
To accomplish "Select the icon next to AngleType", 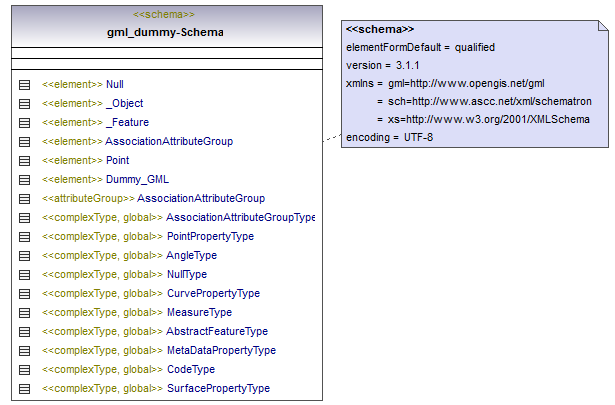I will tap(25, 256).
